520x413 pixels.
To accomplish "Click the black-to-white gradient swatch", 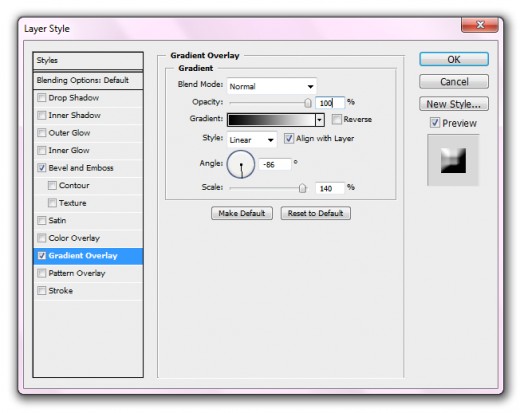I will click(271, 120).
